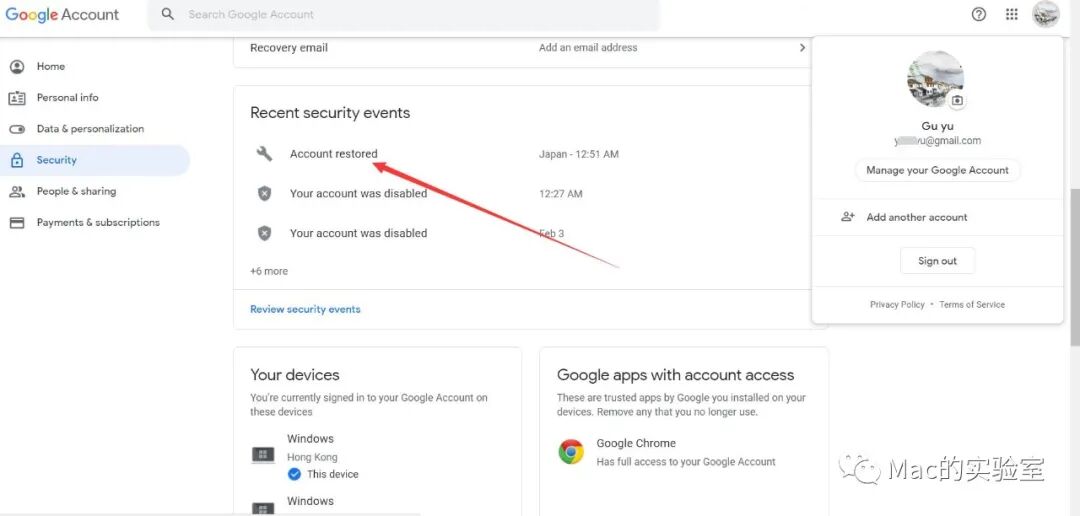Click the Gu yu account name

click(937, 127)
